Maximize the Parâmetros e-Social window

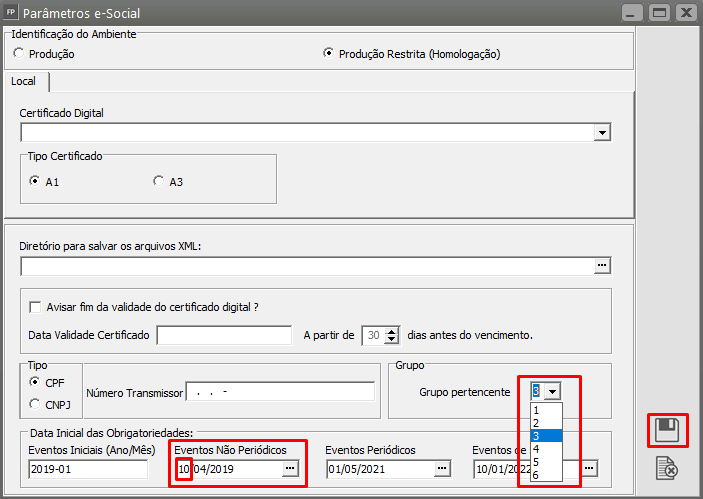pos(659,13)
